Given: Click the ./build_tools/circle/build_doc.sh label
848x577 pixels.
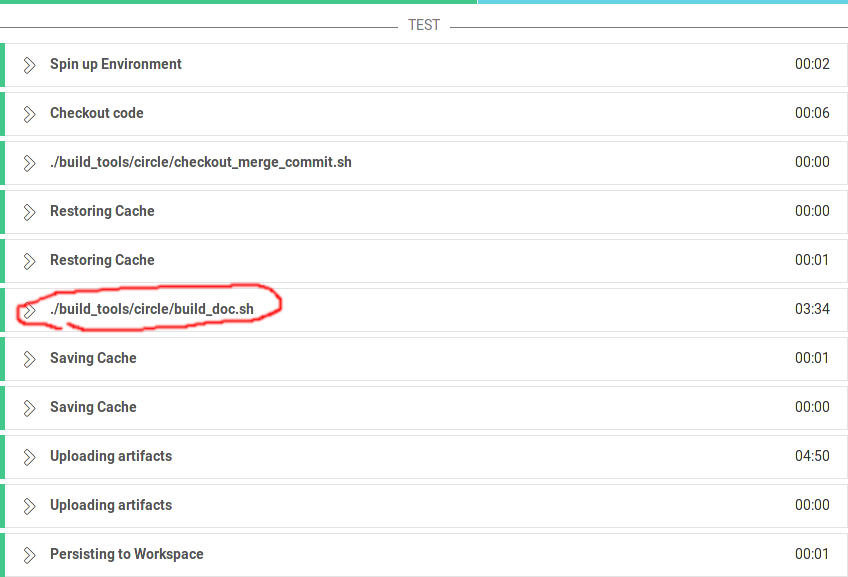Looking at the screenshot, I should coord(152,309).
